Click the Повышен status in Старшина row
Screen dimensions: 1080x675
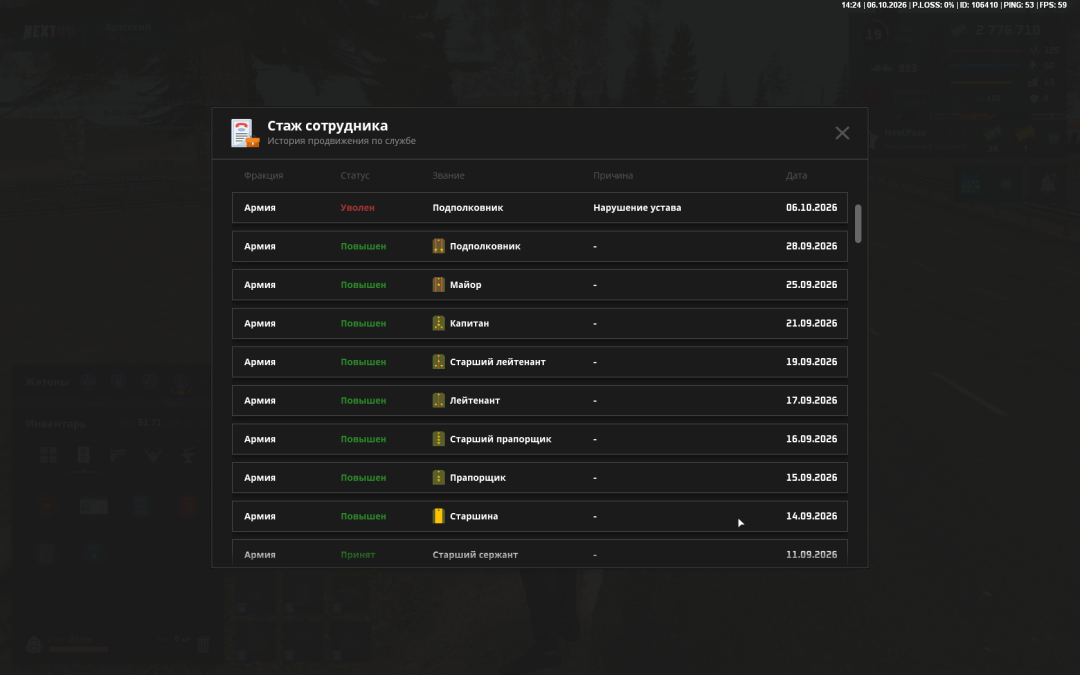(x=363, y=516)
